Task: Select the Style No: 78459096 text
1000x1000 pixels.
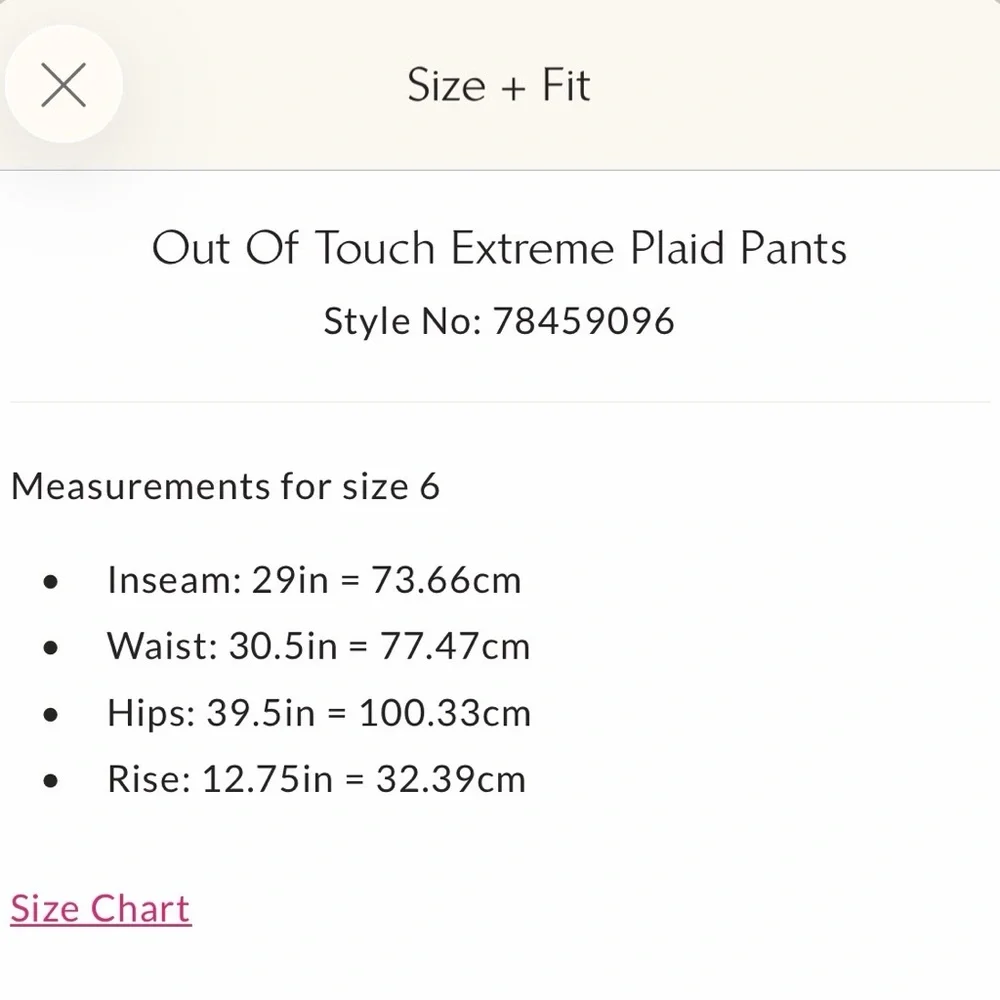Action: coord(498,321)
